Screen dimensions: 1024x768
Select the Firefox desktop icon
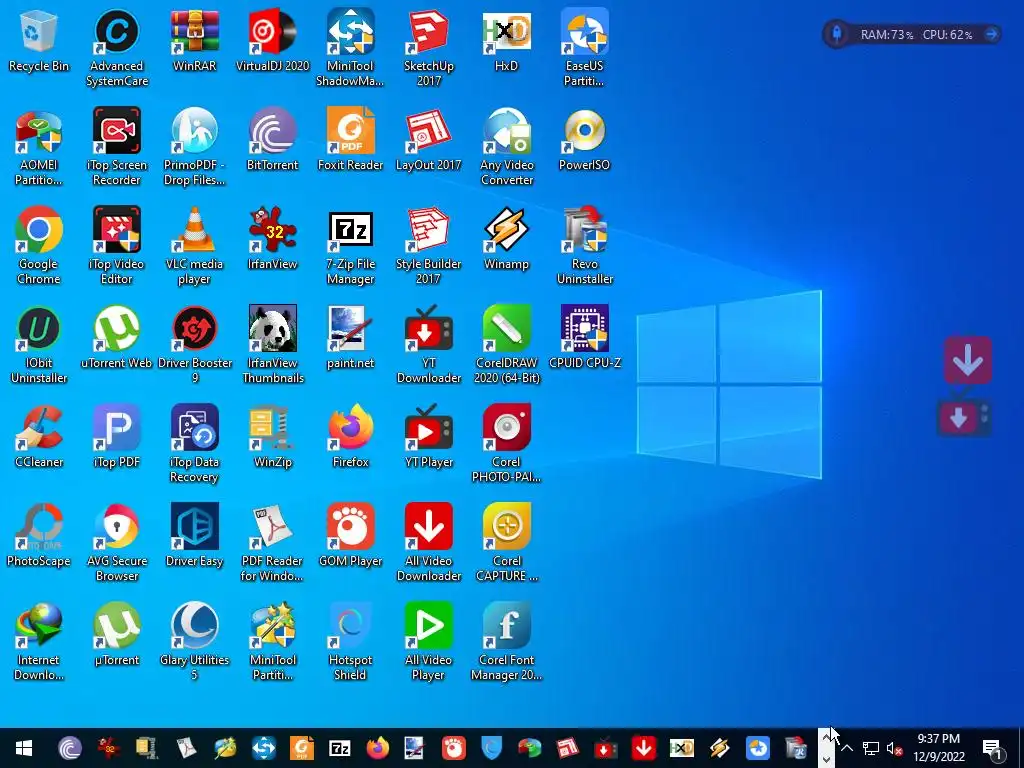click(x=350, y=437)
